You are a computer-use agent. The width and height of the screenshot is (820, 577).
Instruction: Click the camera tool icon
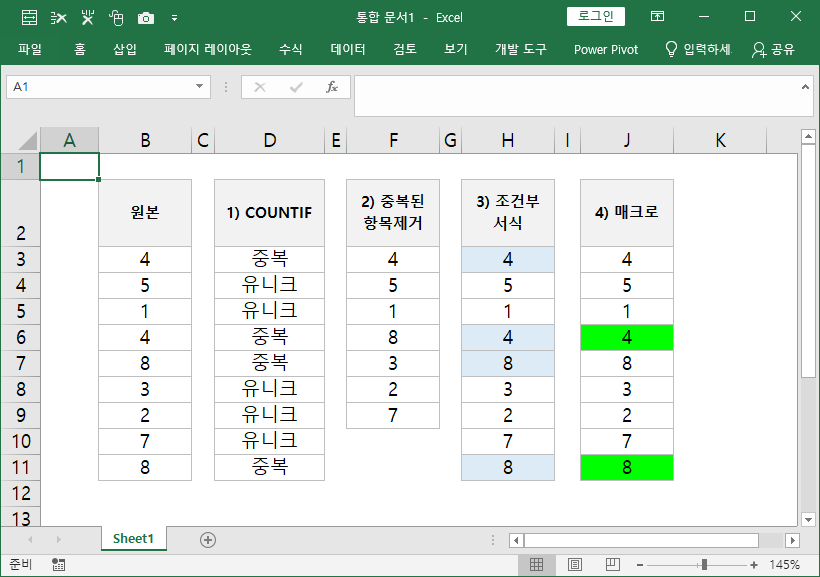point(146,18)
